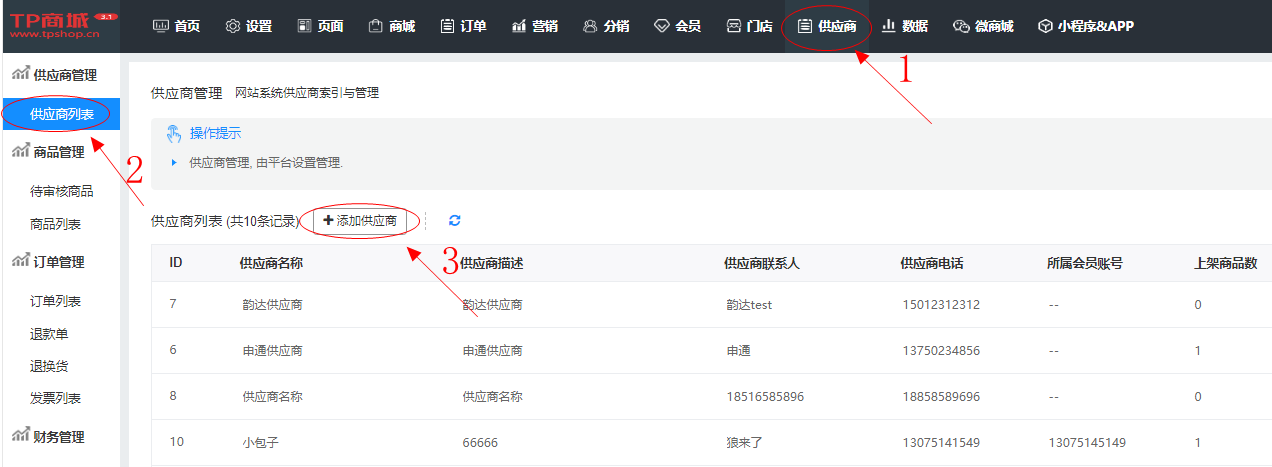Click the 添加供应商 button
The height and width of the screenshot is (467, 1272).
click(360, 220)
